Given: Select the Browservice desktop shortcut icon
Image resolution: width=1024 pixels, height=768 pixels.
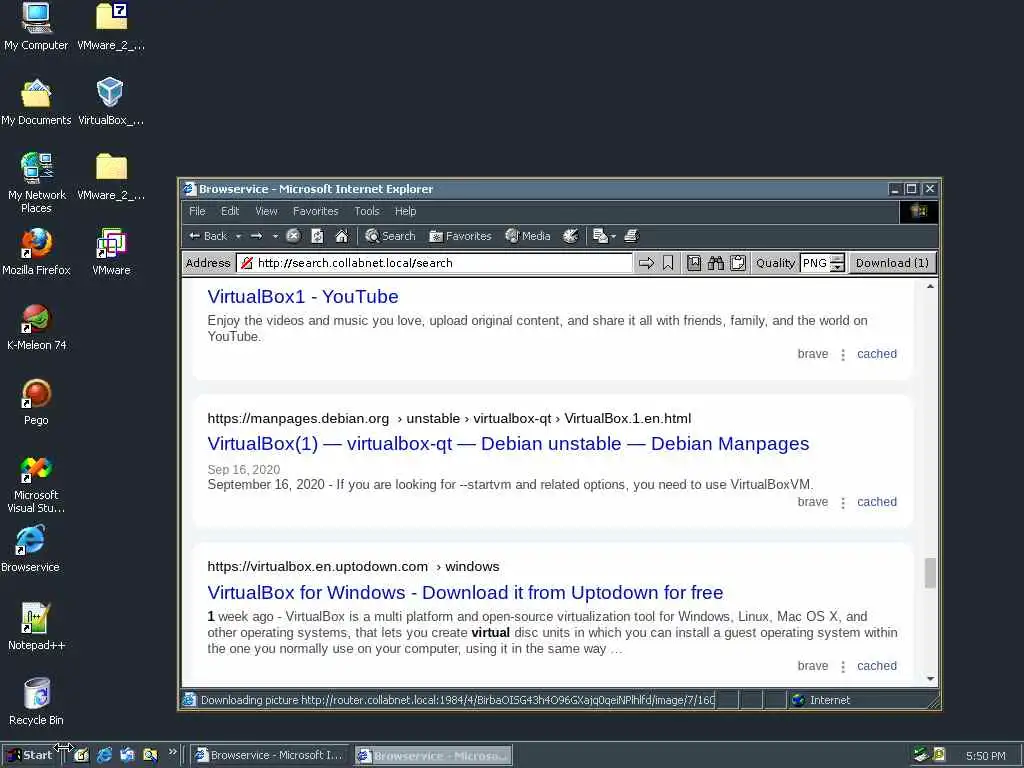Looking at the screenshot, I should 30,549.
